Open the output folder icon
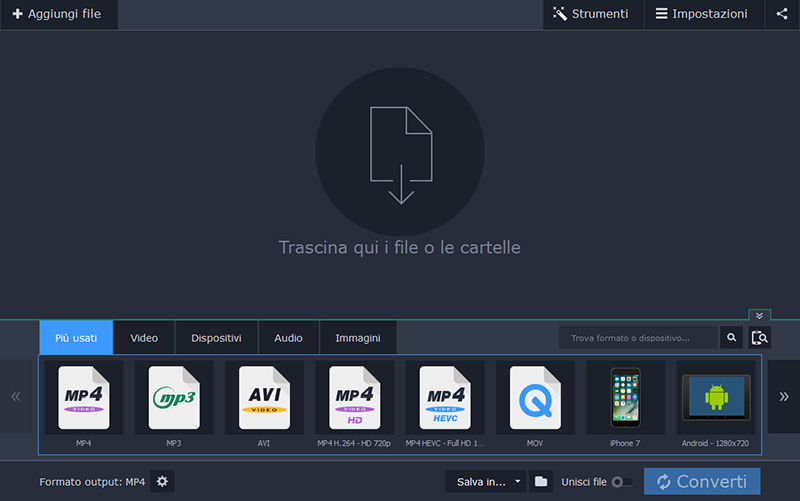 coord(541,482)
